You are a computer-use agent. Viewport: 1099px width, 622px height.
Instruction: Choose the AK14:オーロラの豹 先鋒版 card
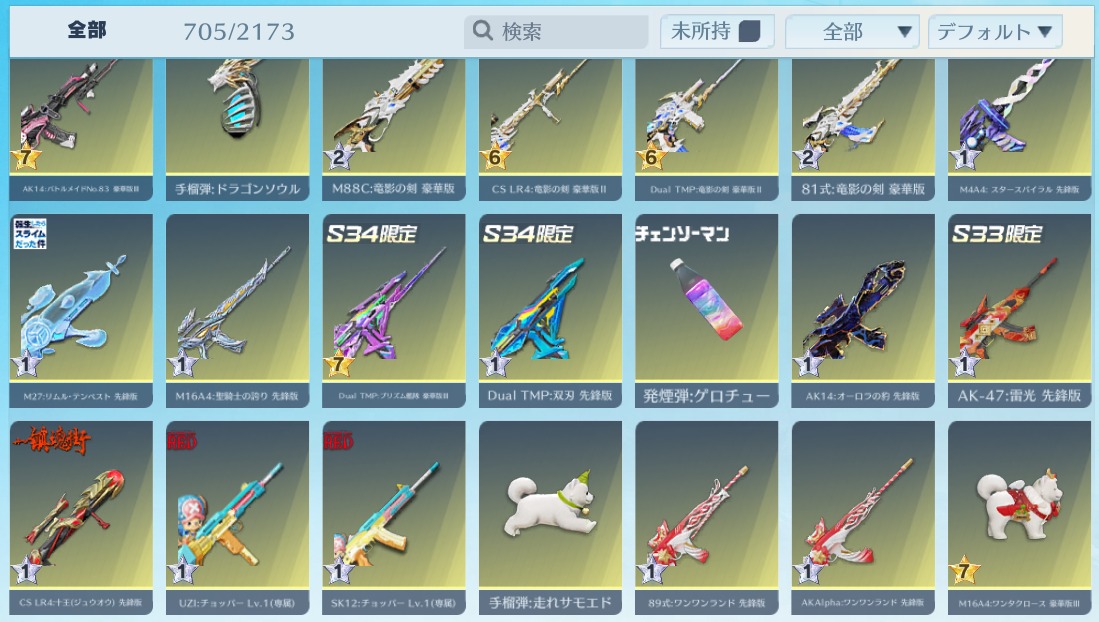point(863,311)
